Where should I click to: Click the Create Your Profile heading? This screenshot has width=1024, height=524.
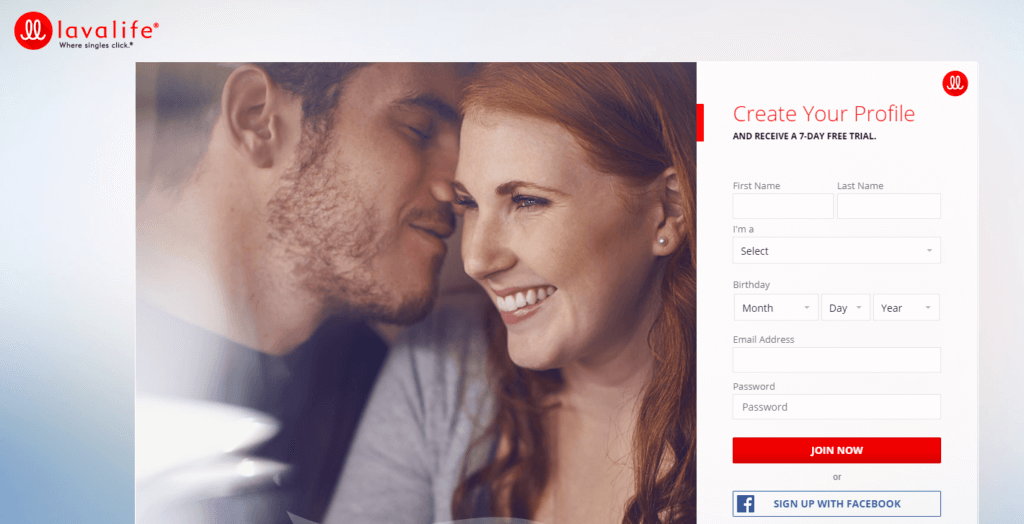[x=824, y=114]
